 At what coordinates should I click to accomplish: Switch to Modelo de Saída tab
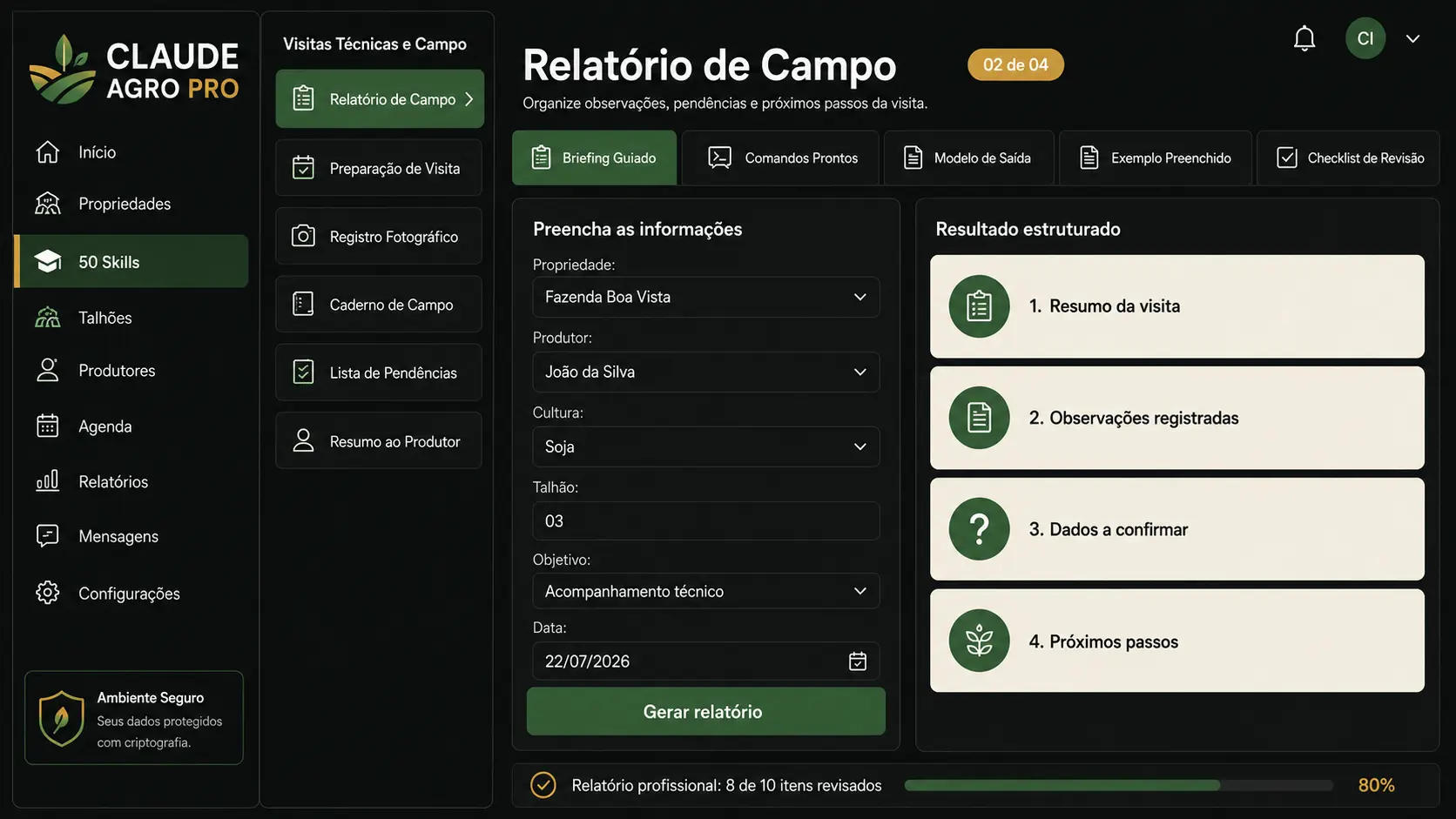pos(968,158)
